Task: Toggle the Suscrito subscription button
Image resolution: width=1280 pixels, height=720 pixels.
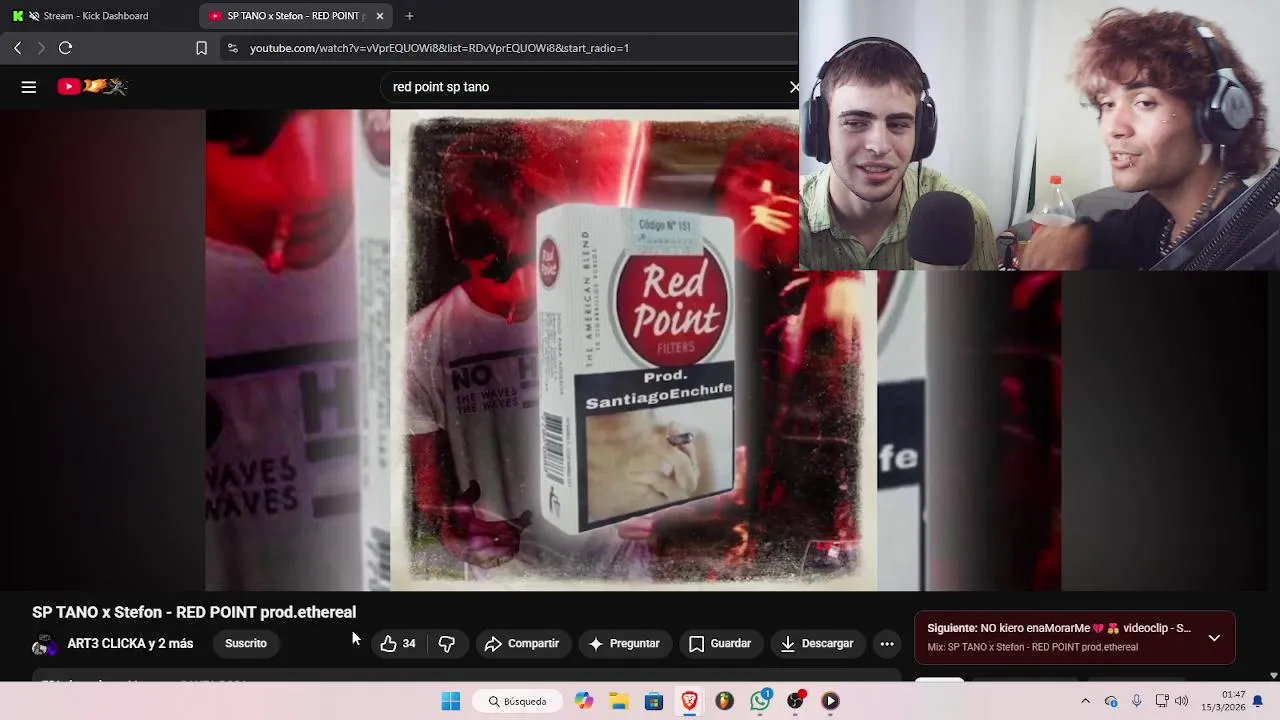Action: click(x=246, y=644)
